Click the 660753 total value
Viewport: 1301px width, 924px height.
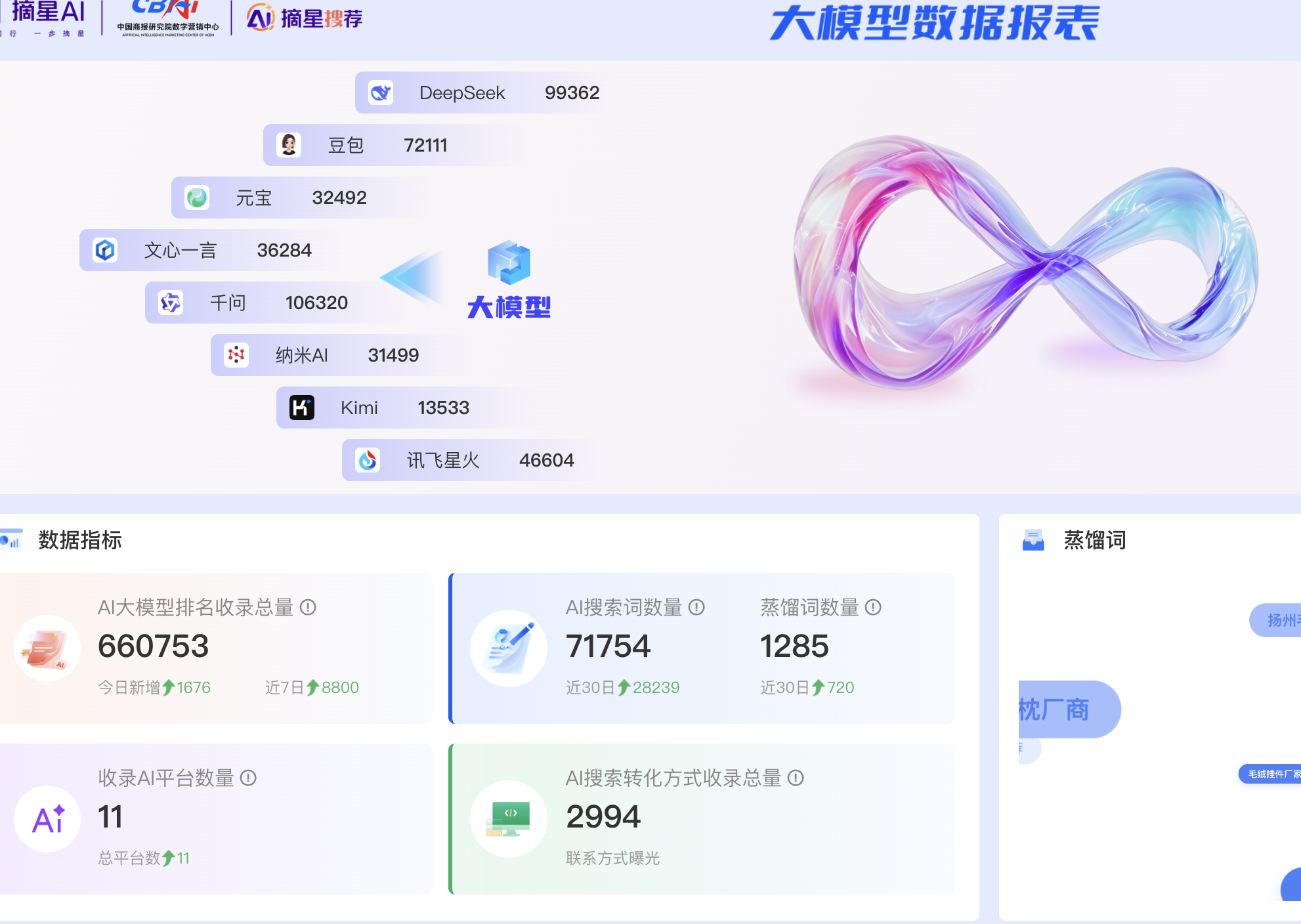[x=153, y=646]
